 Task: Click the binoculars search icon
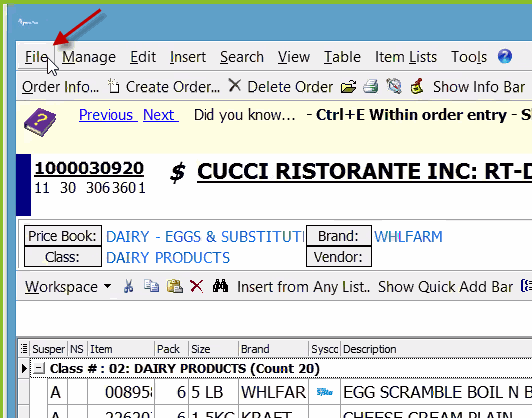pyautogui.click(x=220, y=286)
